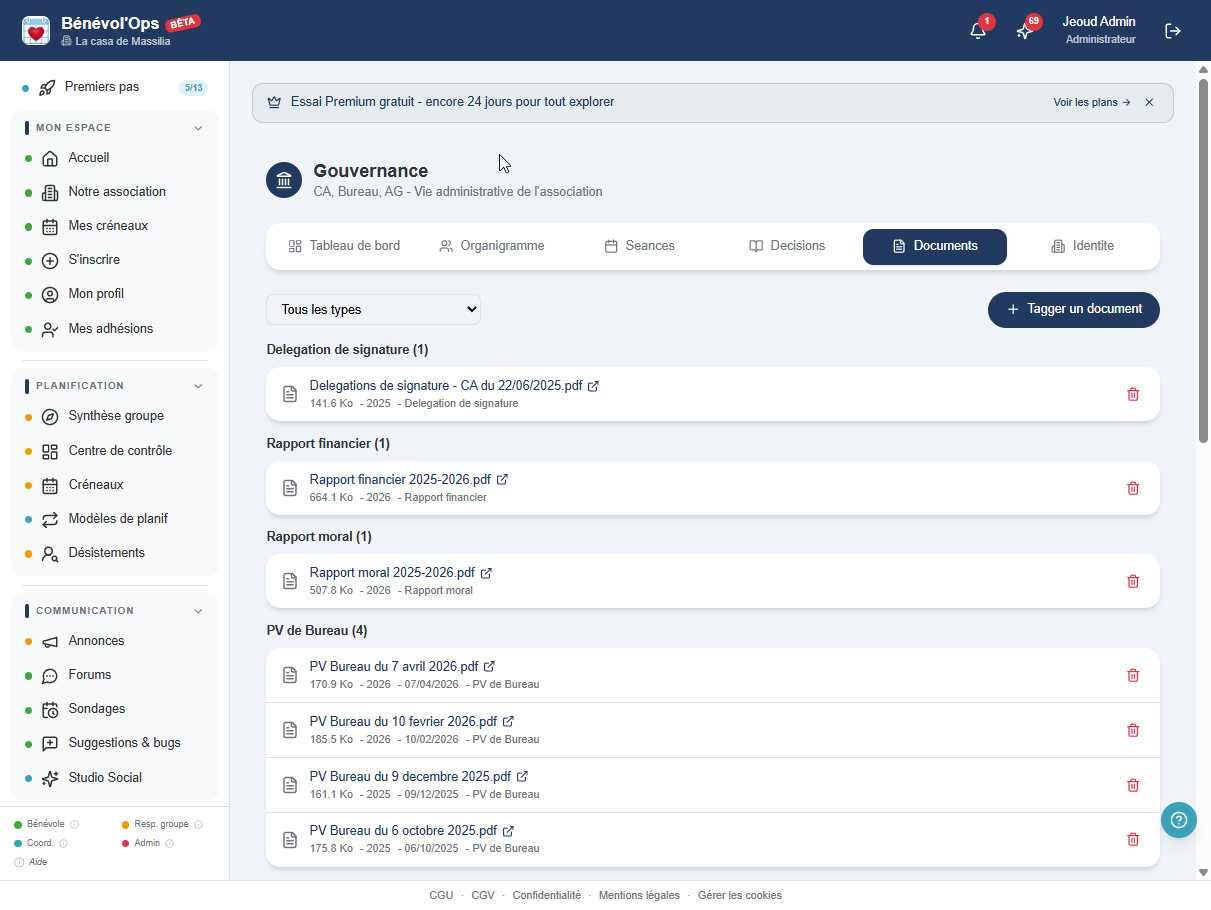
Task: Open external link for PV Bureau 10 fevrier 2026
Action: point(508,721)
